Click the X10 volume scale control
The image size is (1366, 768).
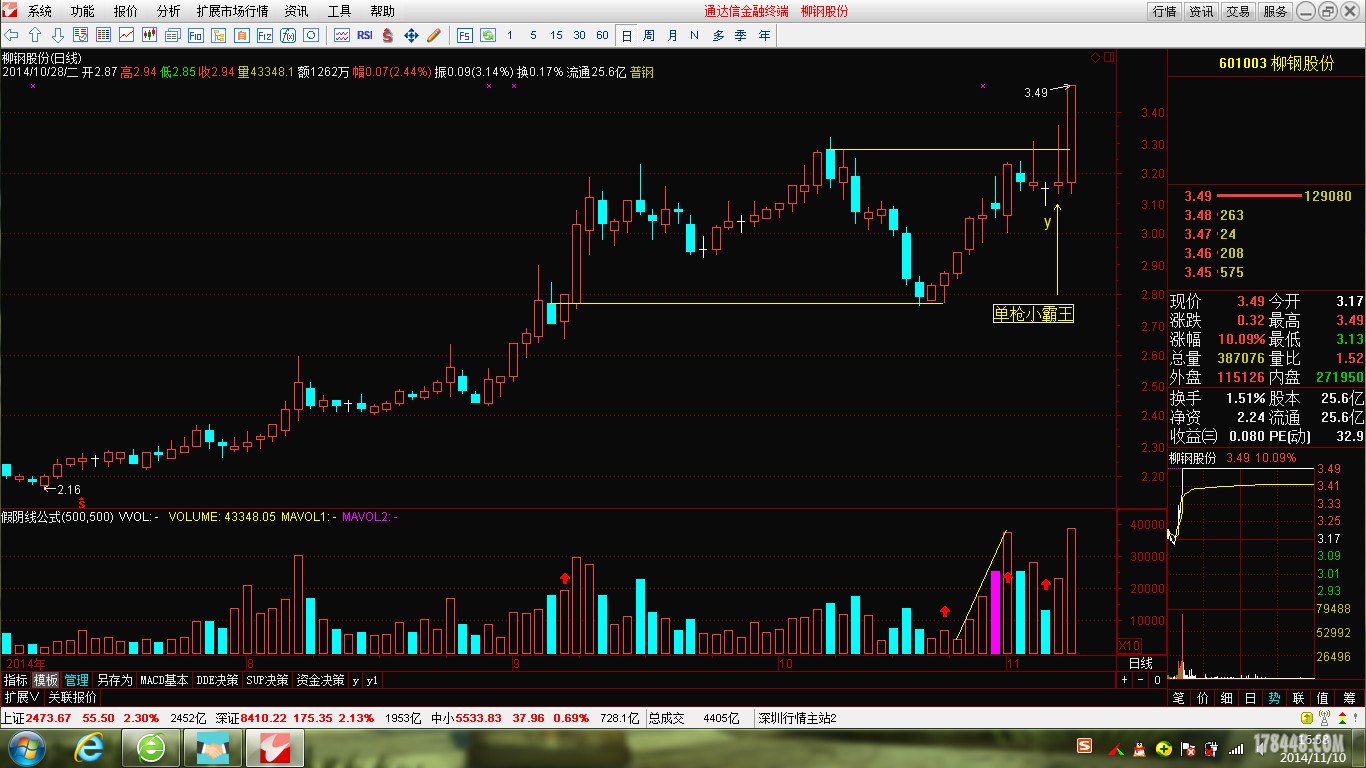[x=1129, y=645]
